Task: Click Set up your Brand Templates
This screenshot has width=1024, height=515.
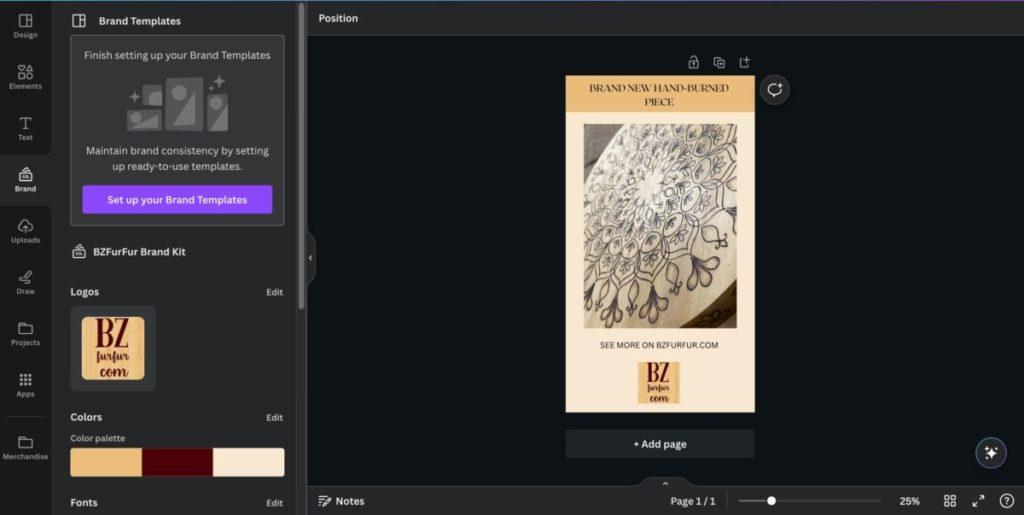Action: 177,200
